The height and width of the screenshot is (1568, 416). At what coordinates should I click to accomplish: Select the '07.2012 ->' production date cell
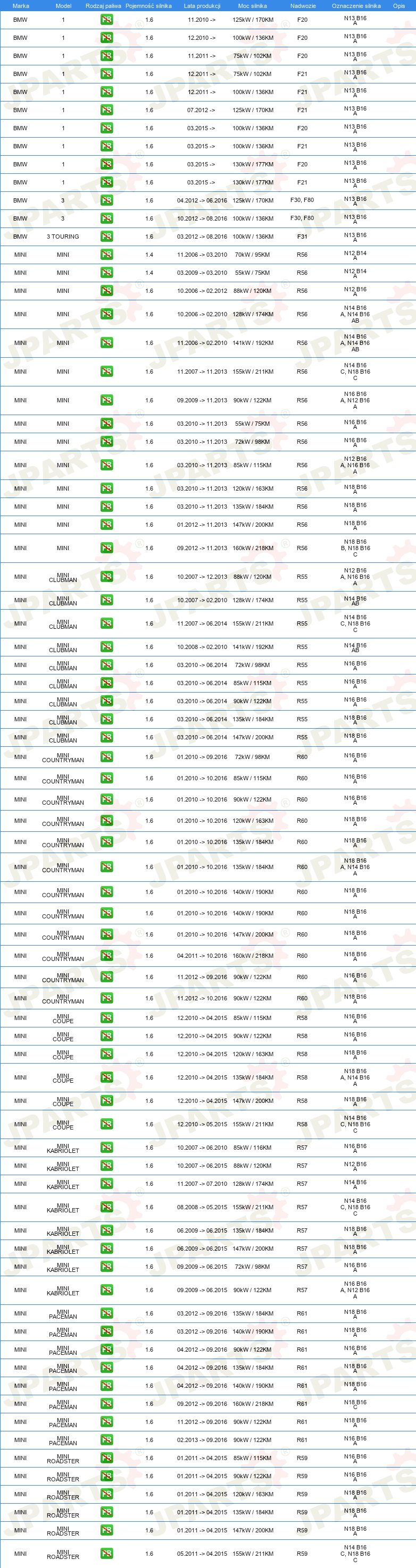202,111
